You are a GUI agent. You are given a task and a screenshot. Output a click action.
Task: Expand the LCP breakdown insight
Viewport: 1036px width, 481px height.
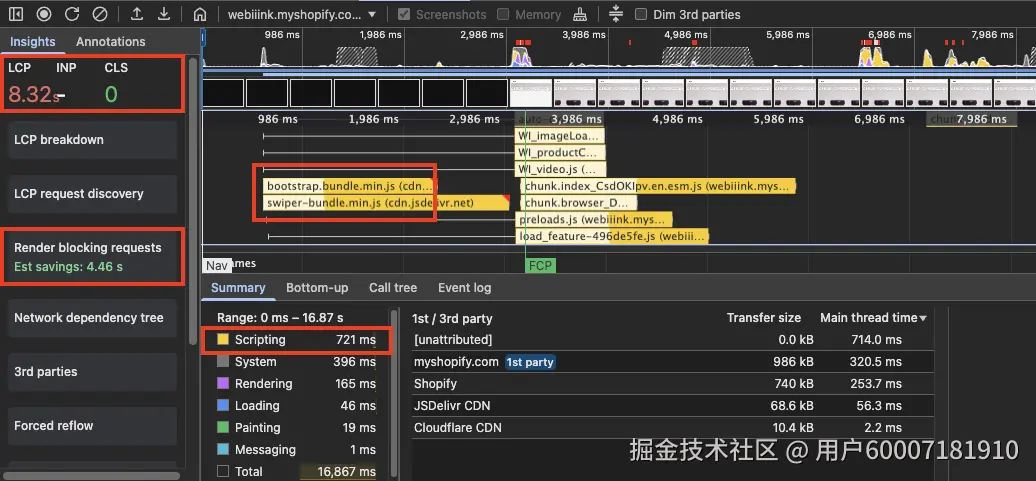point(92,139)
